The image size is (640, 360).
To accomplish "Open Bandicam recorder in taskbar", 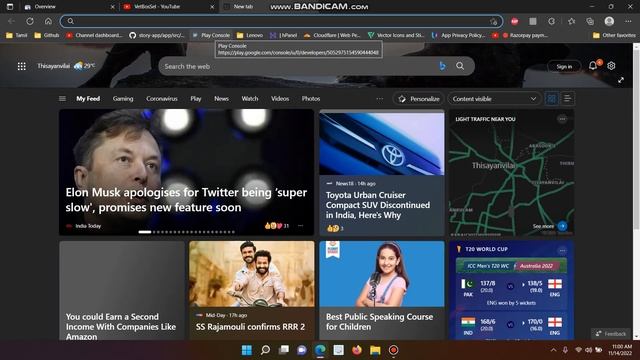I will (393, 350).
